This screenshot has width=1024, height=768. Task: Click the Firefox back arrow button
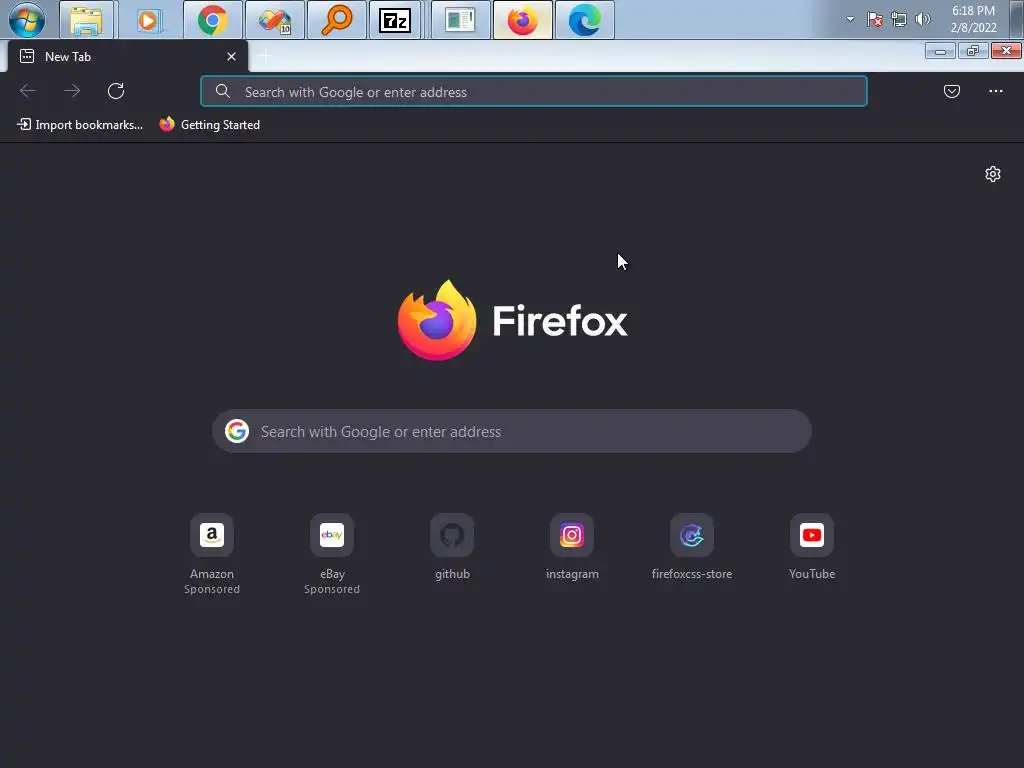pyautogui.click(x=27, y=91)
